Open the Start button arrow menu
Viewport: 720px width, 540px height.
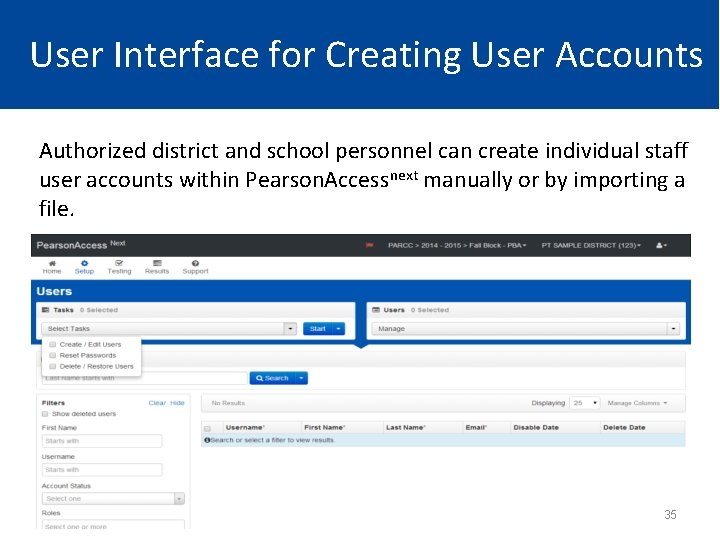pyautogui.click(x=338, y=329)
